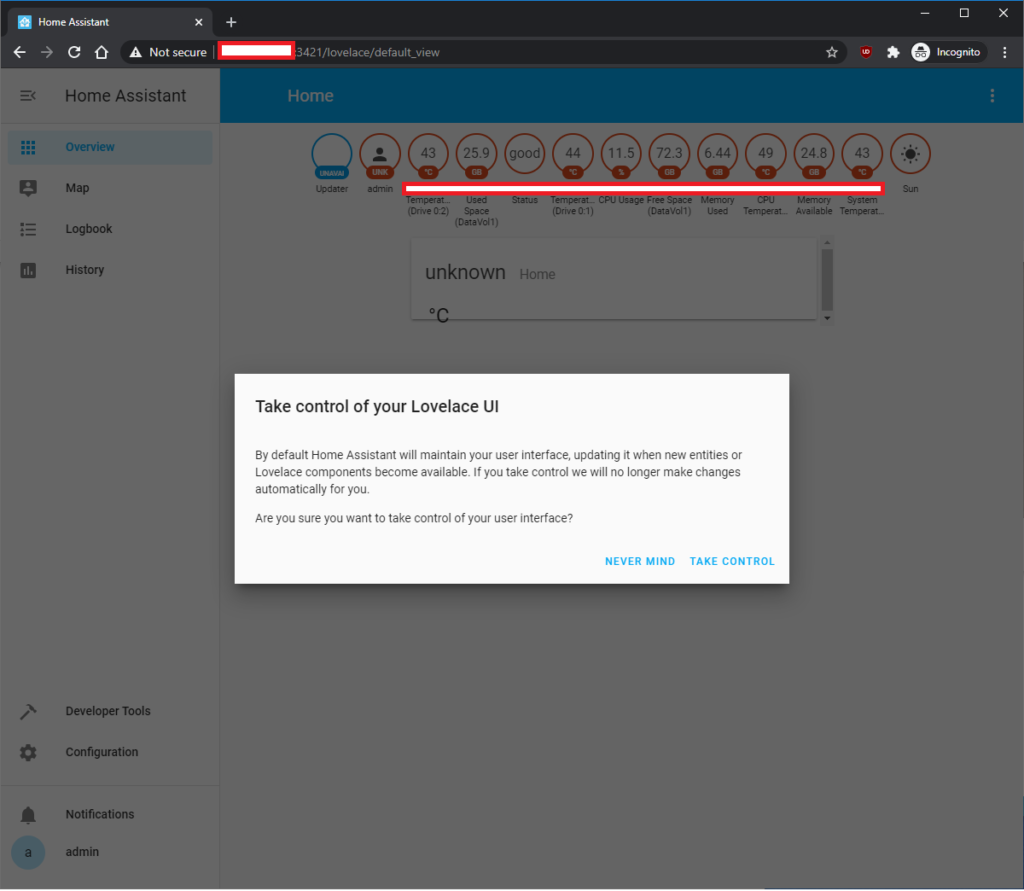Click the weather card scrollbar thumb
Viewport: 1024px width, 891px height.
827,280
